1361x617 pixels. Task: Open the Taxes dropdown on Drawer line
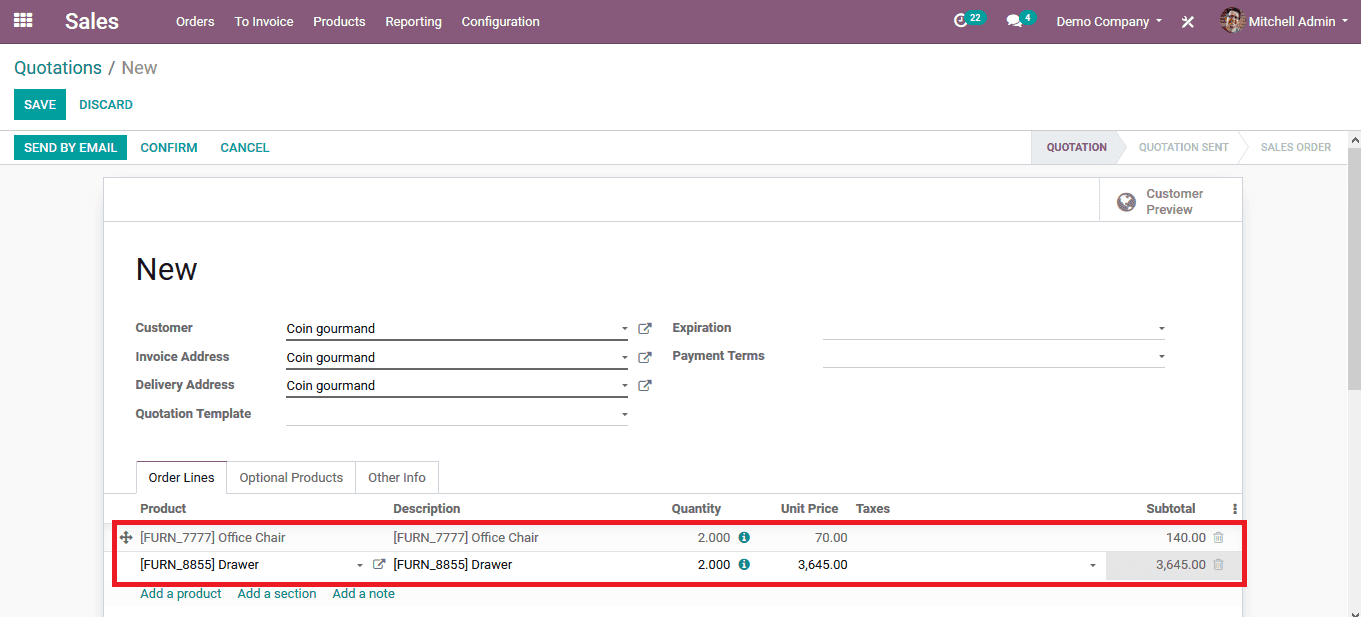point(1092,565)
